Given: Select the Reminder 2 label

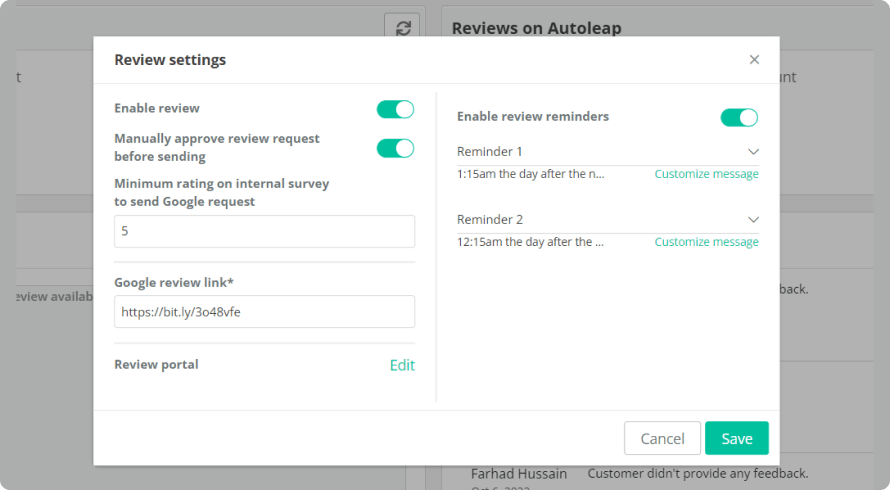Looking at the screenshot, I should (490, 220).
